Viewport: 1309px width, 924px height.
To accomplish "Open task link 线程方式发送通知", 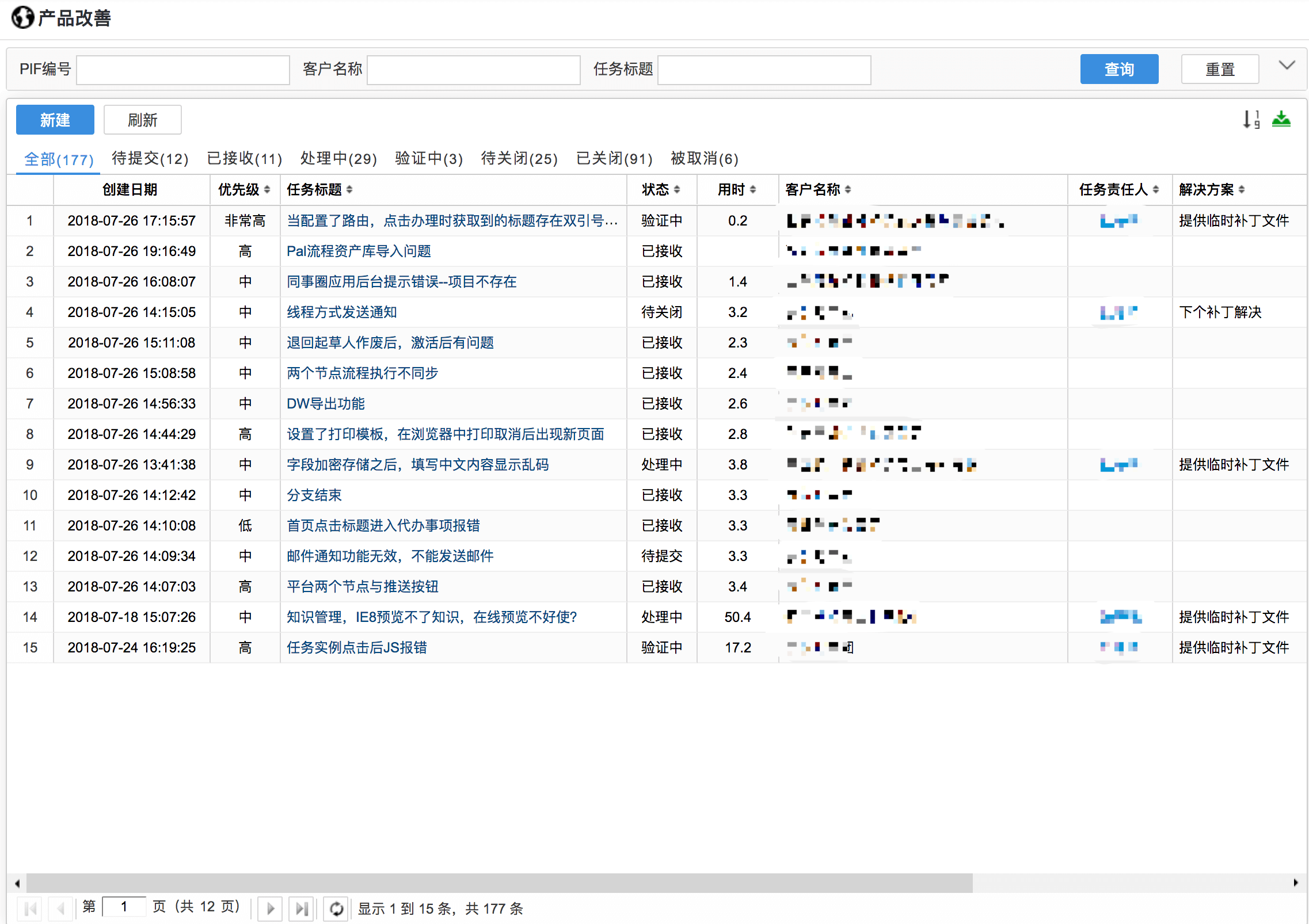I will [x=342, y=312].
